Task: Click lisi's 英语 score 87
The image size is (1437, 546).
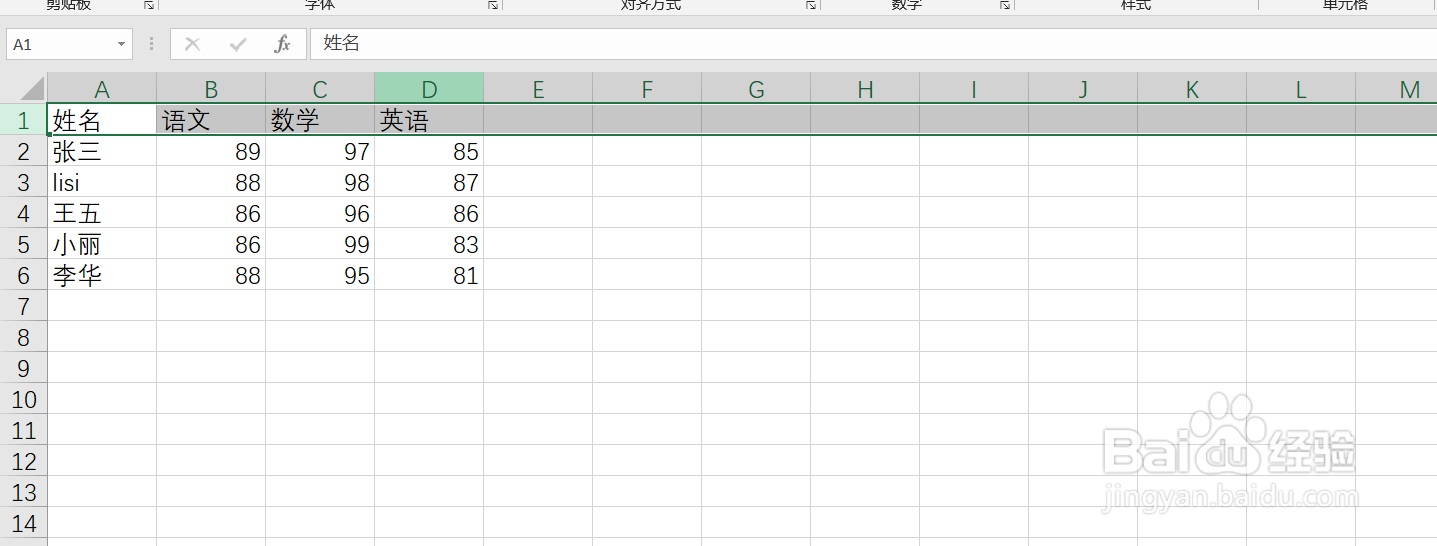Action: pyautogui.click(x=429, y=182)
